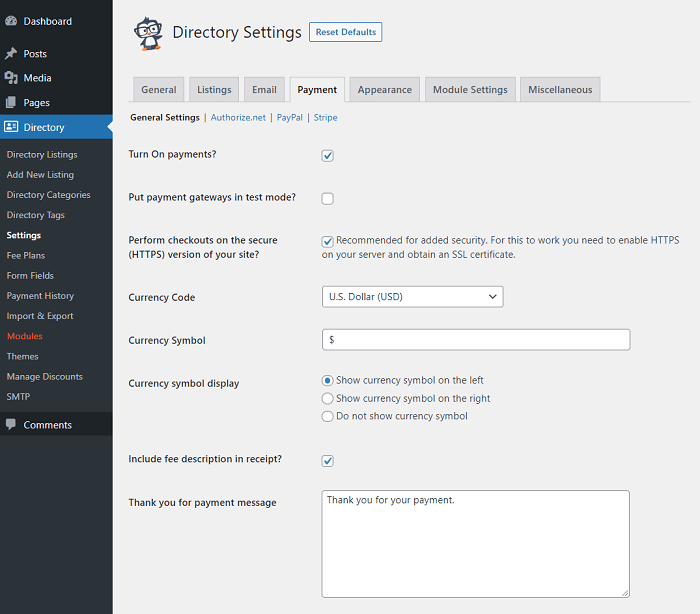Enable payment gateways test mode checkbox
This screenshot has width=700, height=614.
[x=327, y=198]
